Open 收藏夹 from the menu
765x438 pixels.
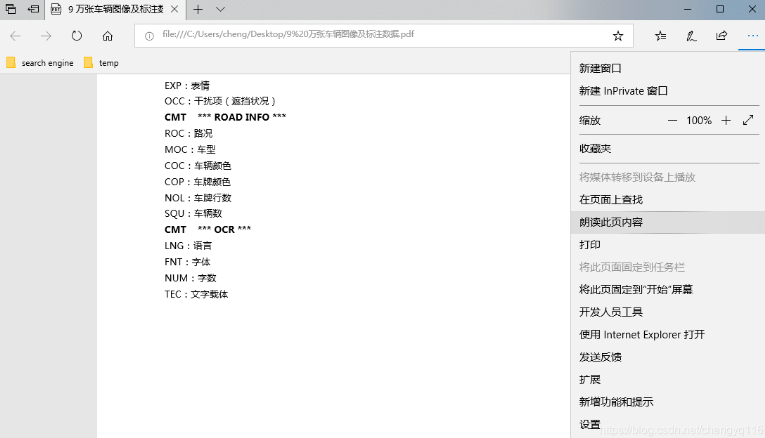(x=667, y=149)
